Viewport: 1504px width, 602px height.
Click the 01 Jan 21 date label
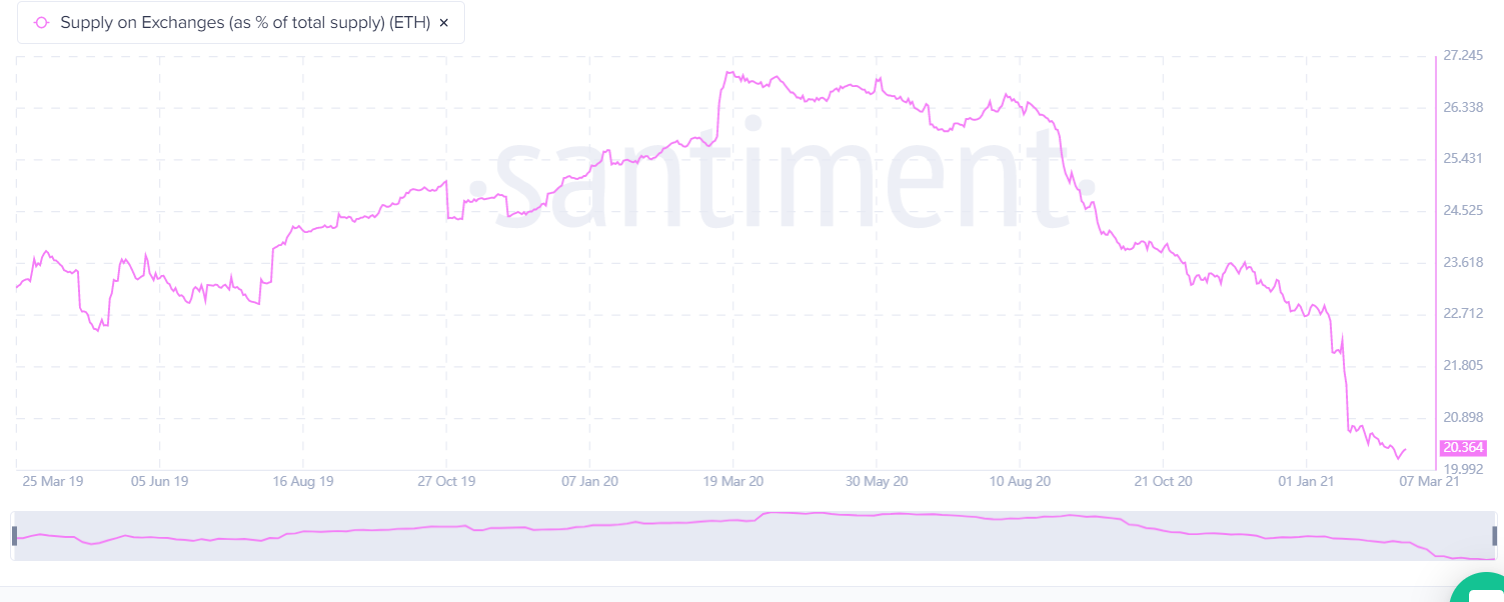(x=1307, y=481)
